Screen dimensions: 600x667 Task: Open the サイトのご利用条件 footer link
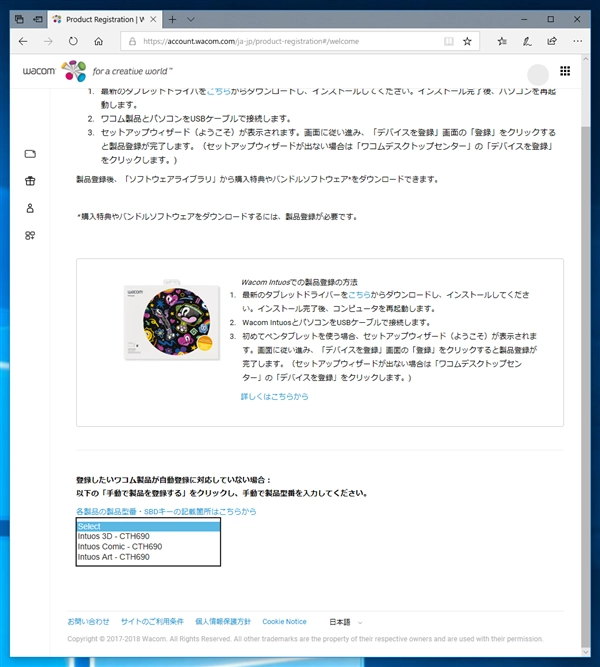pyautogui.click(x=152, y=621)
